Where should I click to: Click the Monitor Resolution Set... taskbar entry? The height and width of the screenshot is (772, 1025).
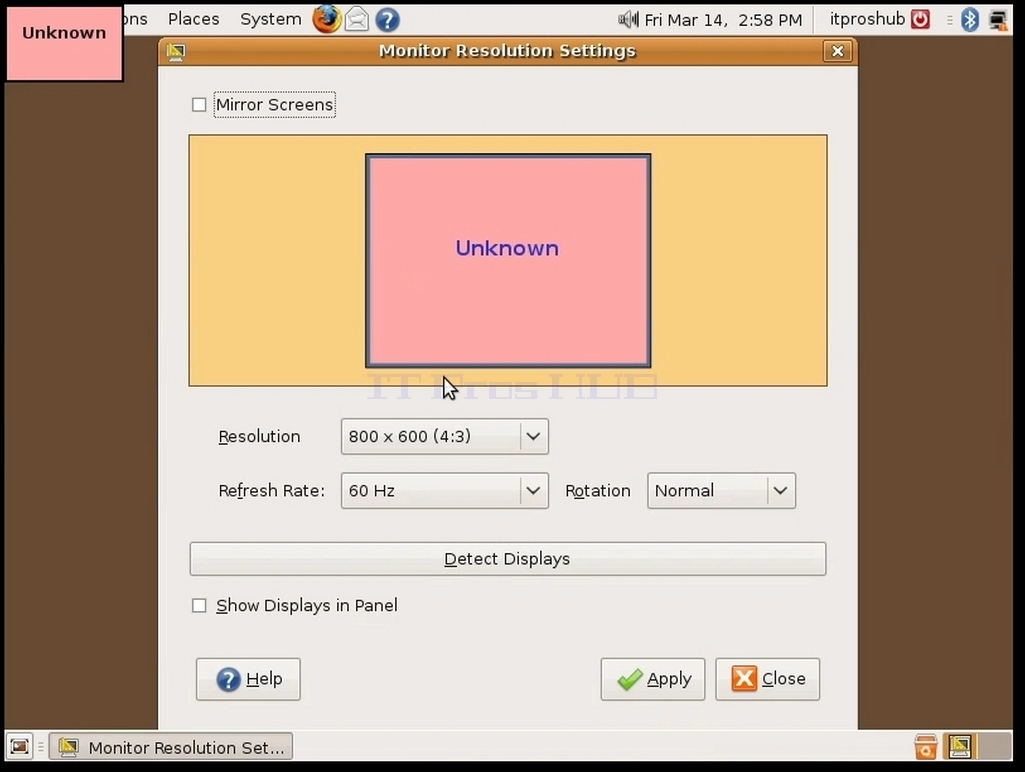click(171, 747)
